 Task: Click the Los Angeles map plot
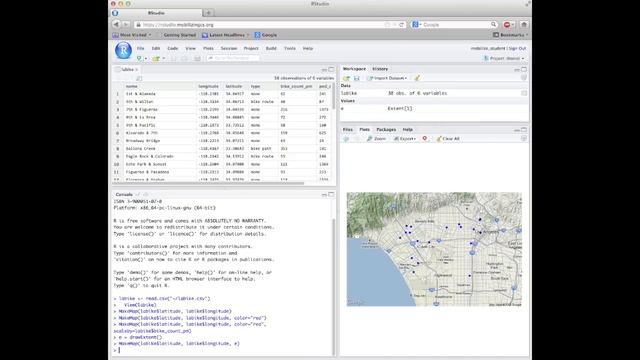coord(434,249)
